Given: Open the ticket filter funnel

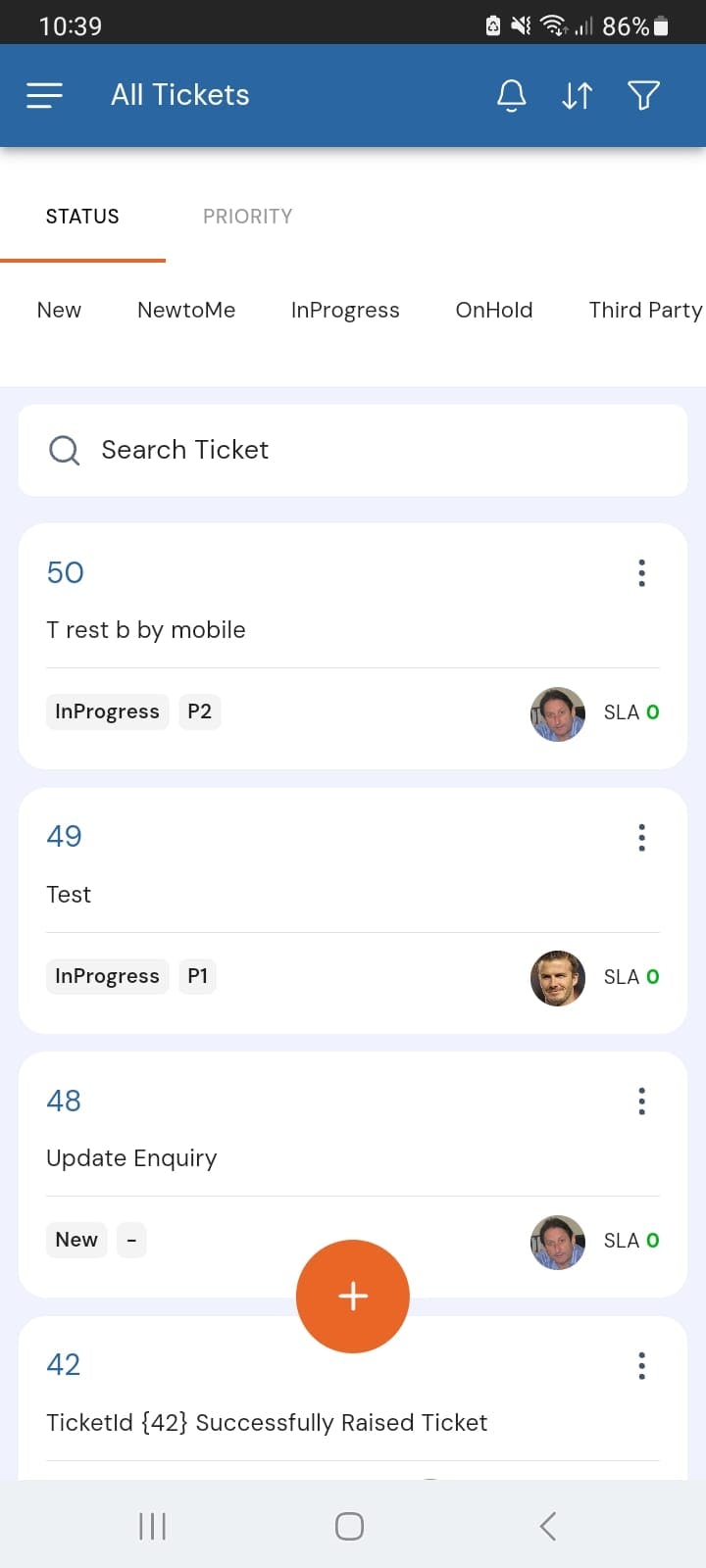Looking at the screenshot, I should coord(643,95).
